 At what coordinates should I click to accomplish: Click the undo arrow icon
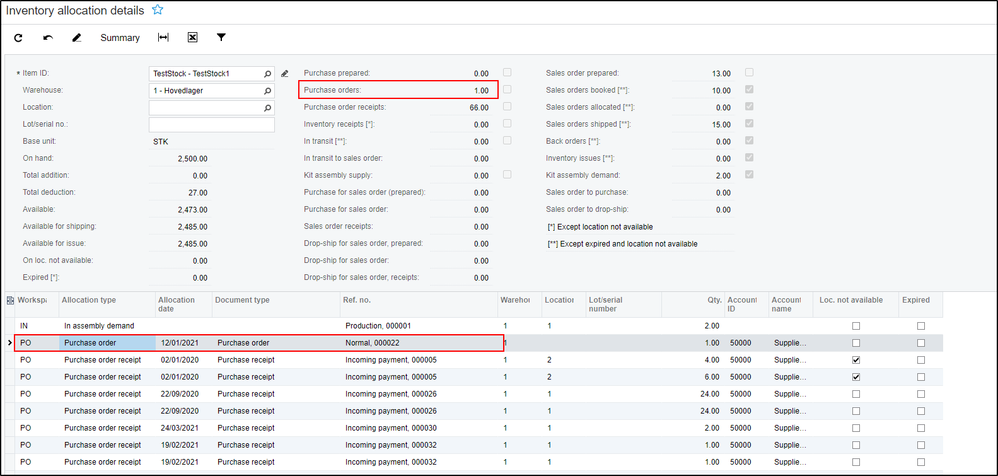47,38
